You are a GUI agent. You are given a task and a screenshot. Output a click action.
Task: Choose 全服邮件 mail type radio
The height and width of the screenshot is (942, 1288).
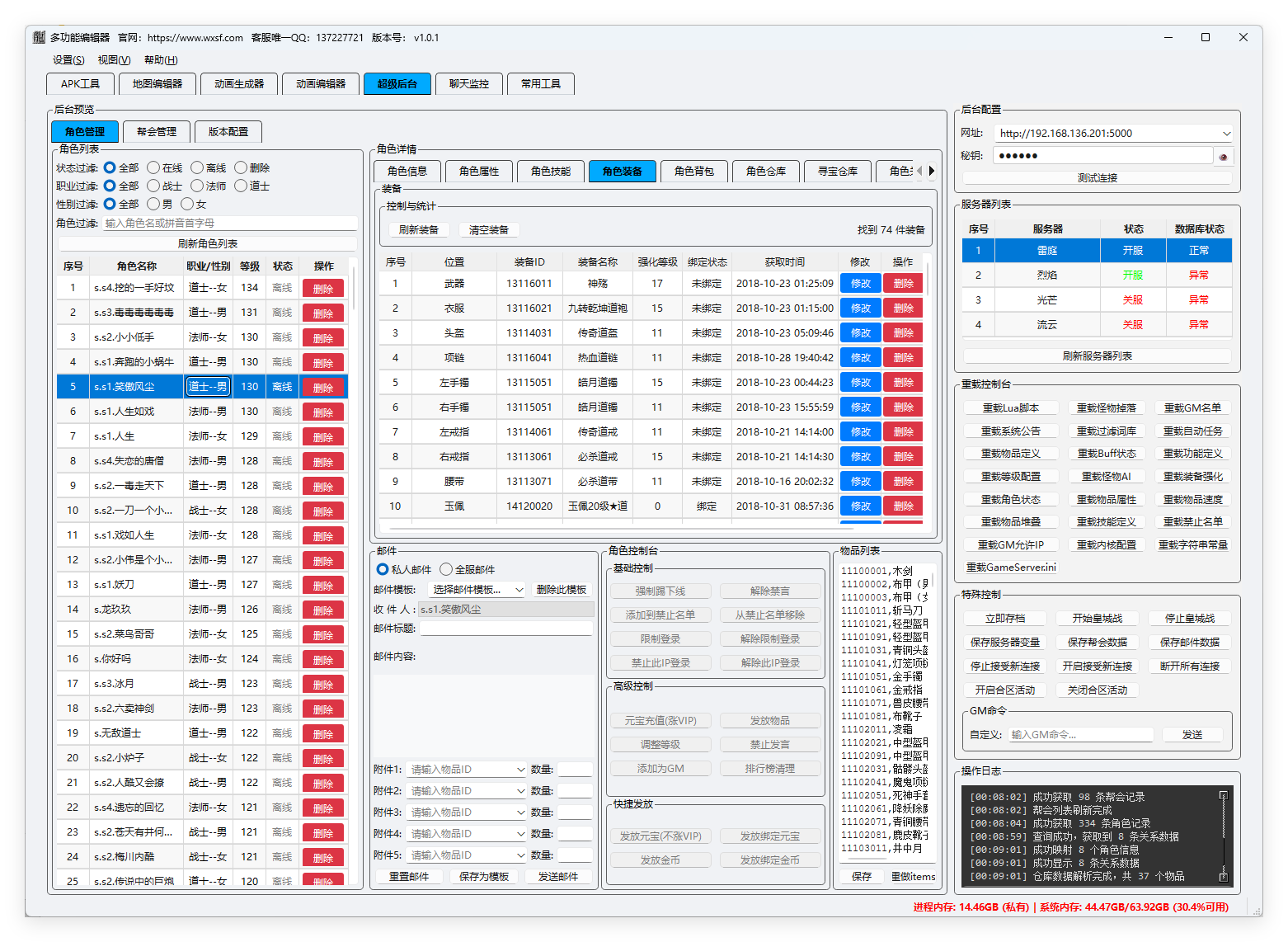(446, 569)
